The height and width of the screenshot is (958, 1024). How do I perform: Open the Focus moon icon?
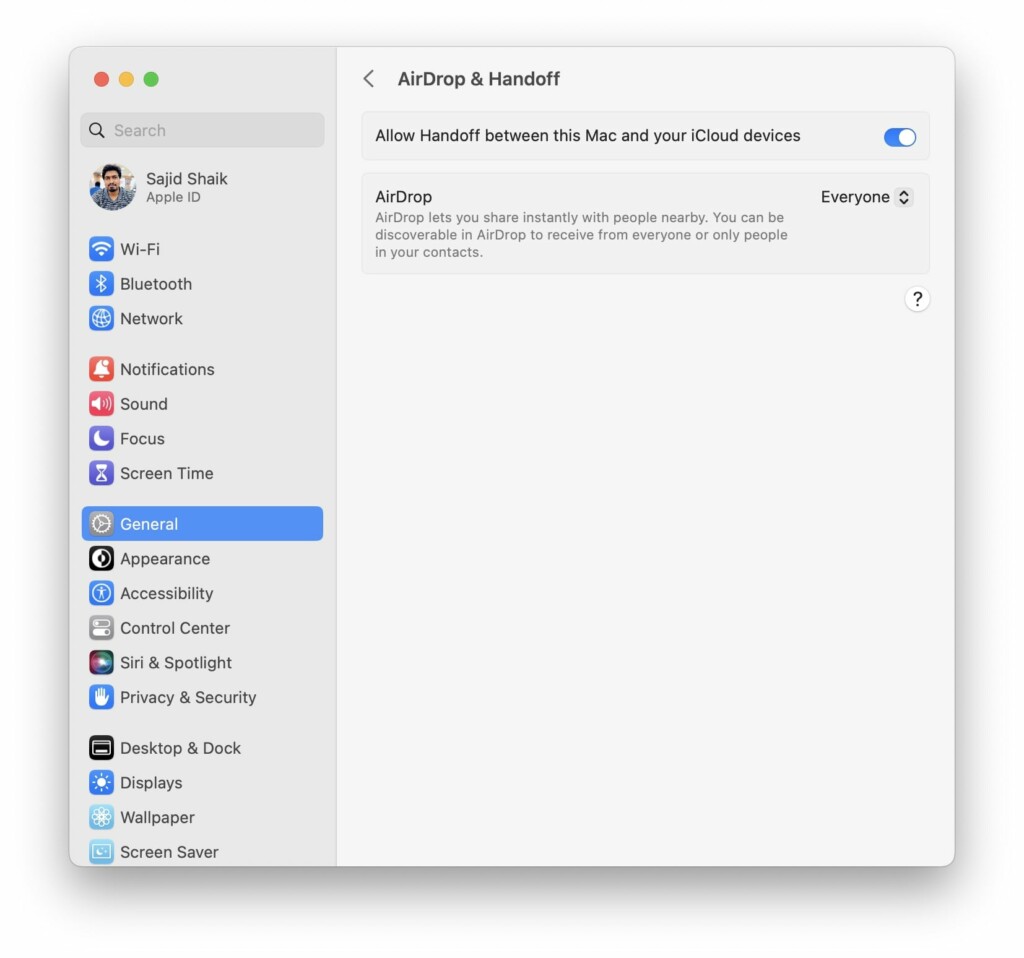coord(101,438)
